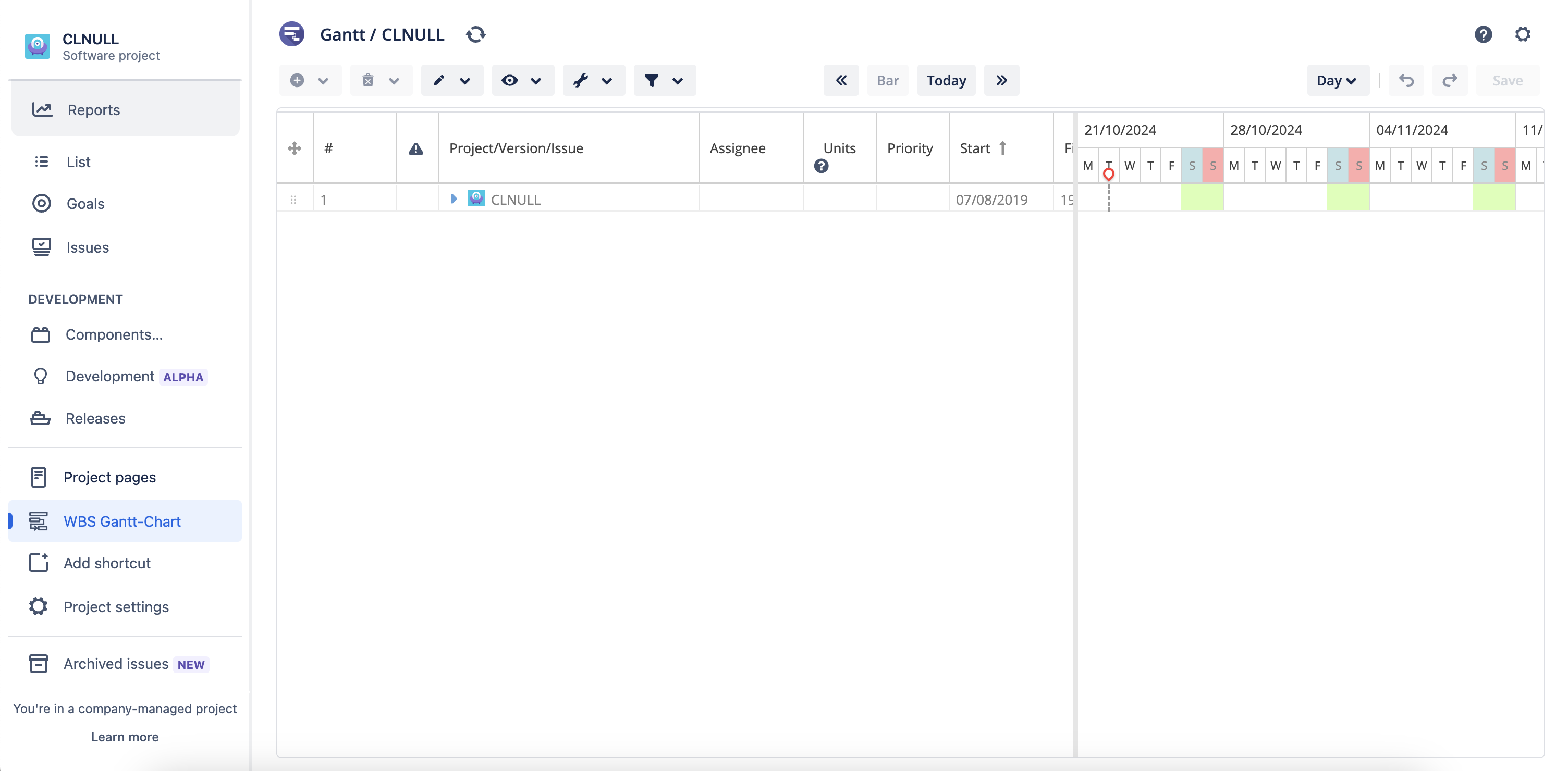Viewport: 1568px width, 771px height.
Task: Click the wrench tools icon
Action: click(x=581, y=80)
